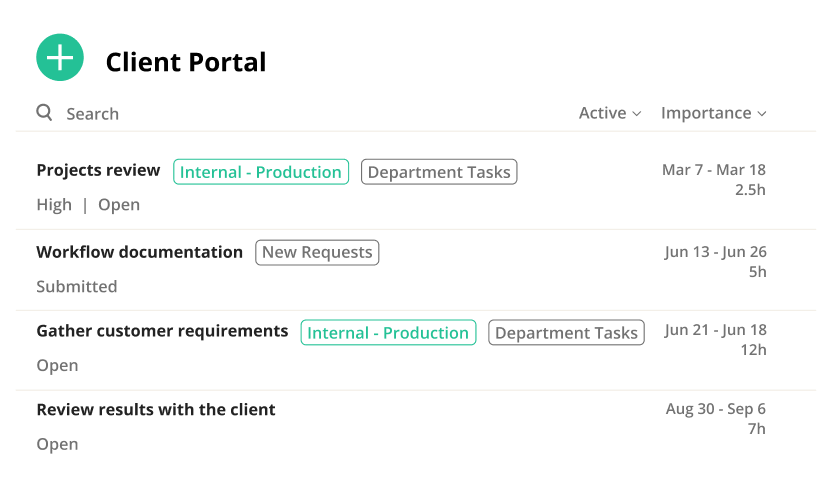Click Internal - Production tag on Gather customer requirements
831x488 pixels.
tap(388, 333)
